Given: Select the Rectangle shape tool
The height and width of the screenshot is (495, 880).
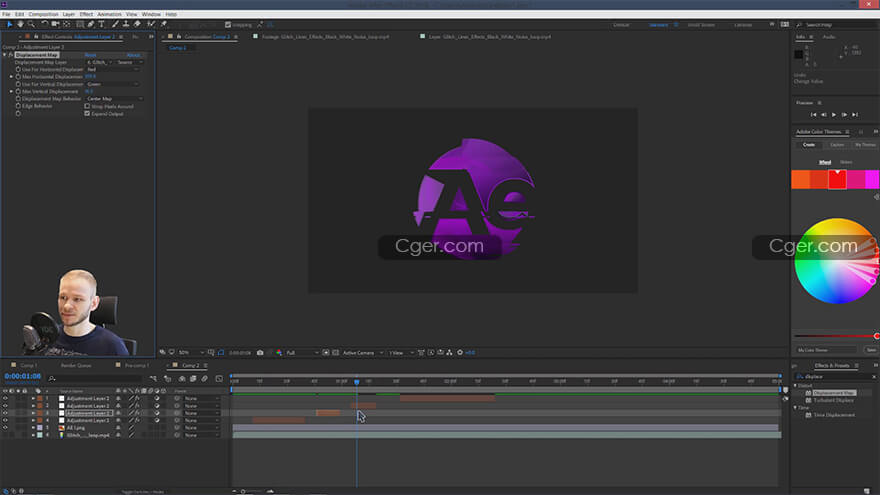Looking at the screenshot, I should [x=80, y=24].
